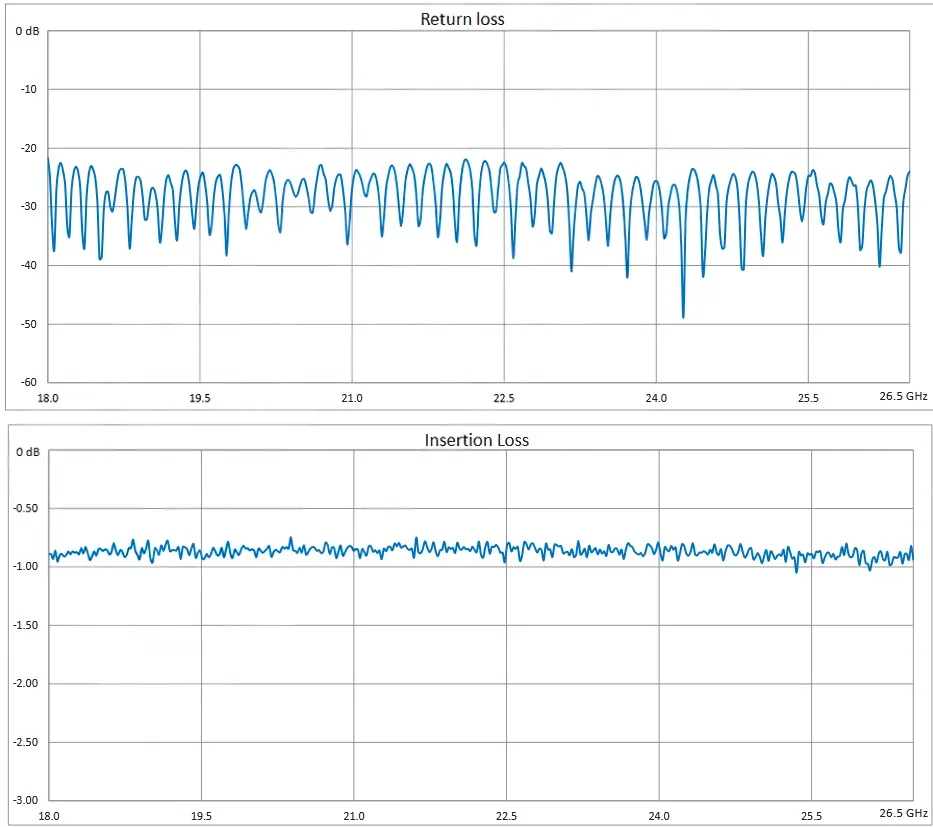Click the -3.00 y-axis label

pyautogui.click(x=26, y=800)
